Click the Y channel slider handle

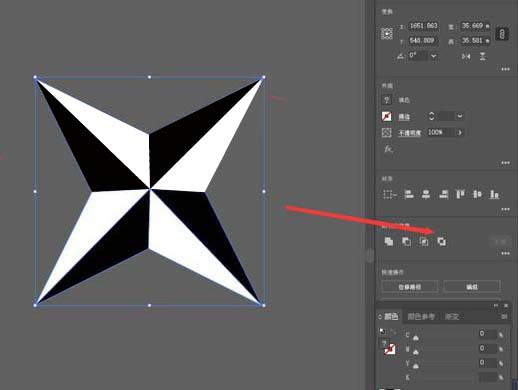point(416,366)
